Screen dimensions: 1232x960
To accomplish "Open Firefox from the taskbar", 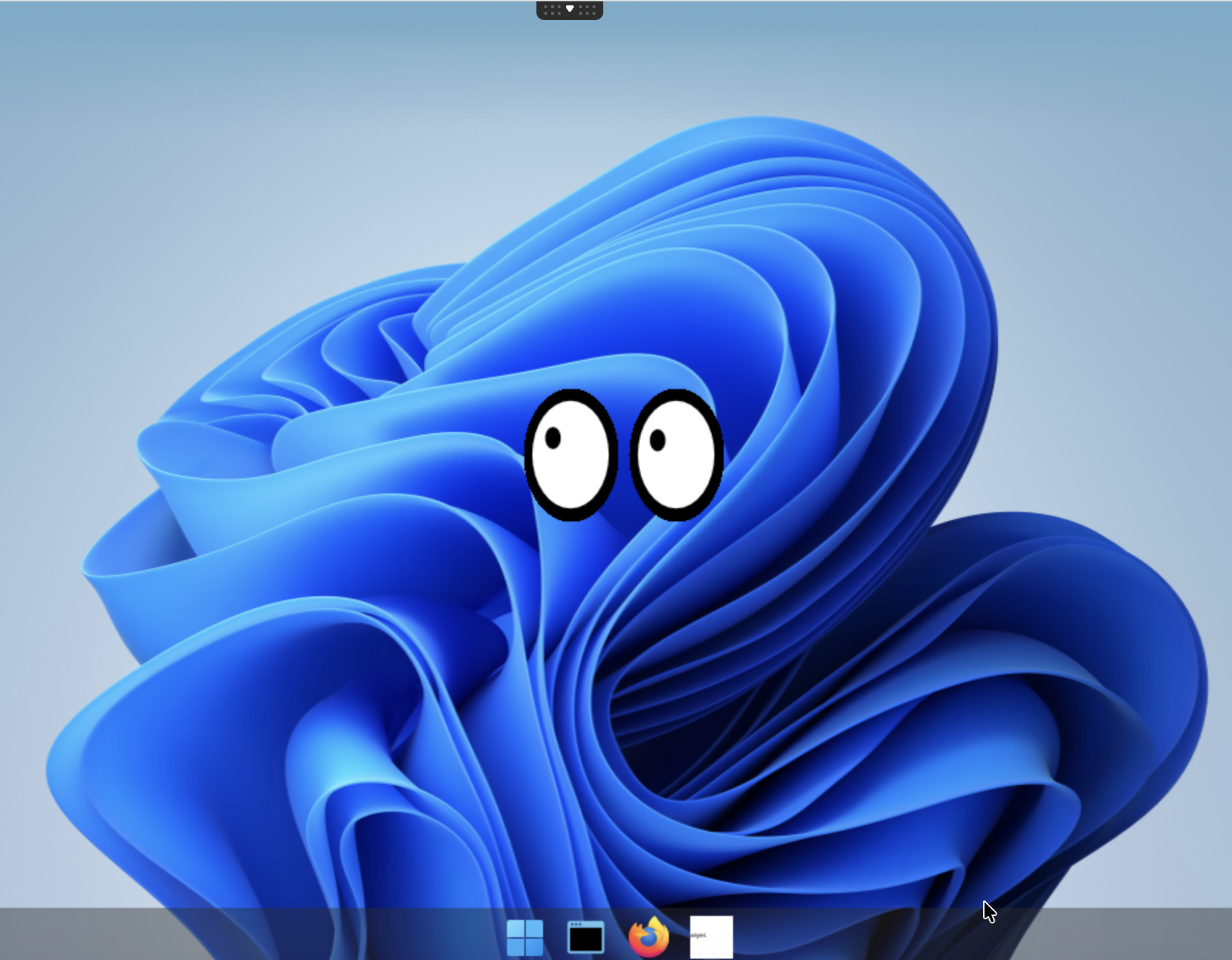I will (649, 937).
